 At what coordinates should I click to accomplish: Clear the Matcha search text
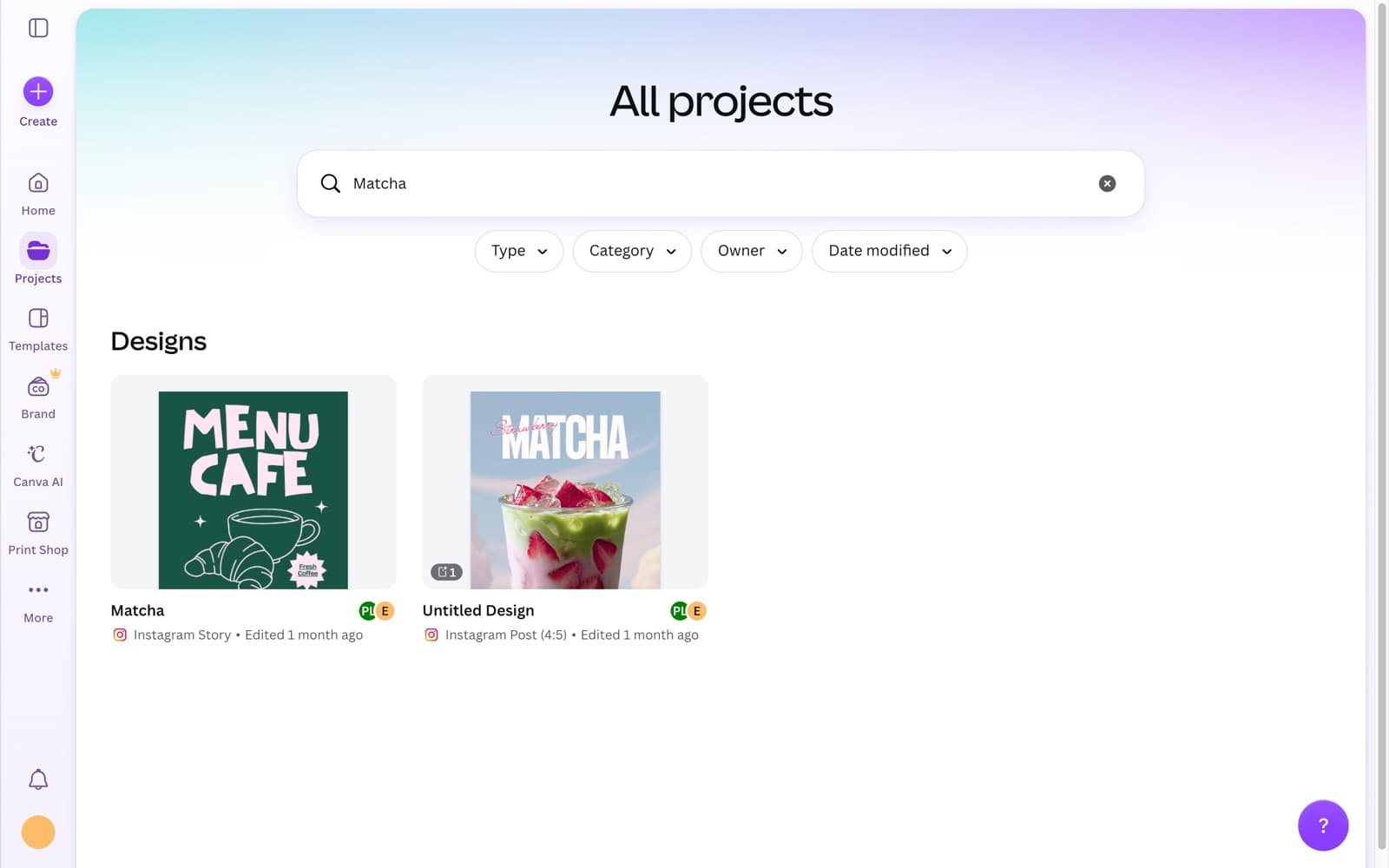[x=1107, y=183]
